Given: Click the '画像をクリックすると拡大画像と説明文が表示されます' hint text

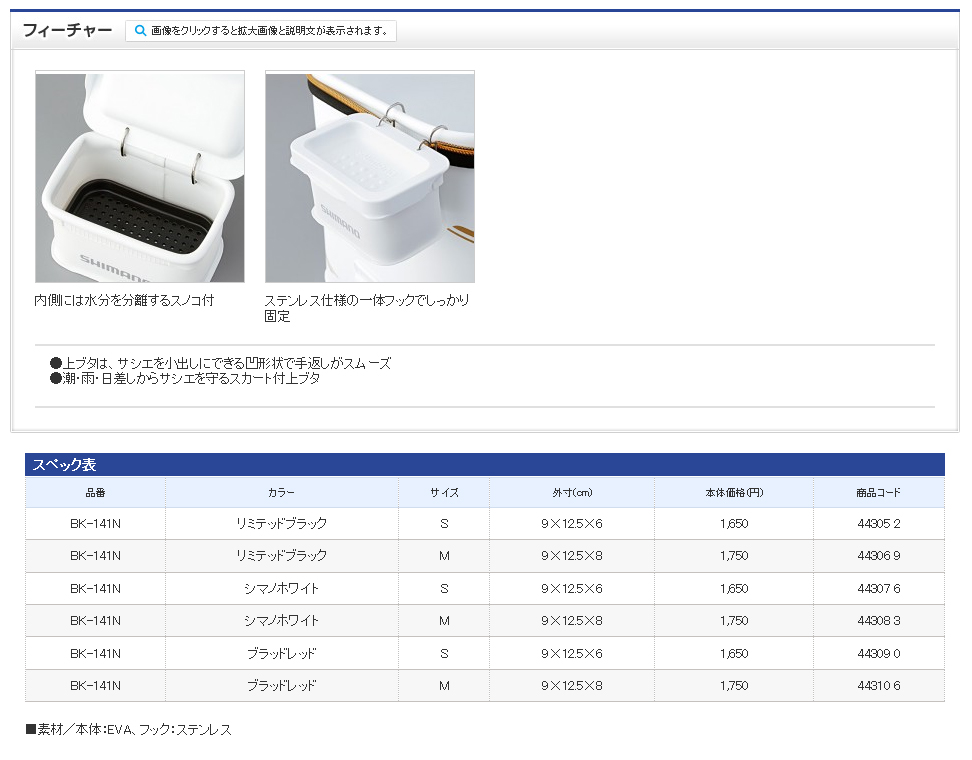Looking at the screenshot, I should click(270, 30).
